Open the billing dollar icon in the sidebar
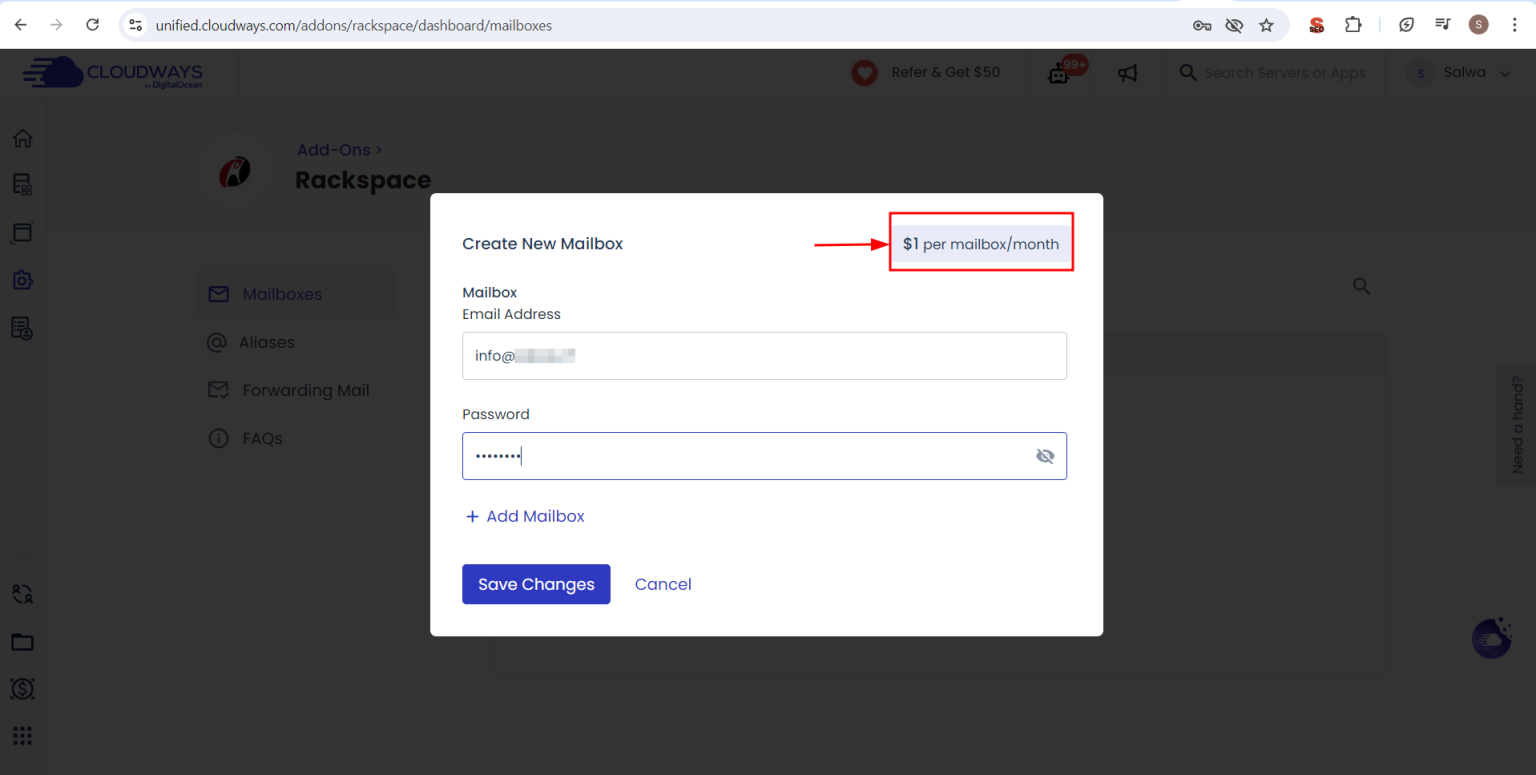 click(x=22, y=688)
